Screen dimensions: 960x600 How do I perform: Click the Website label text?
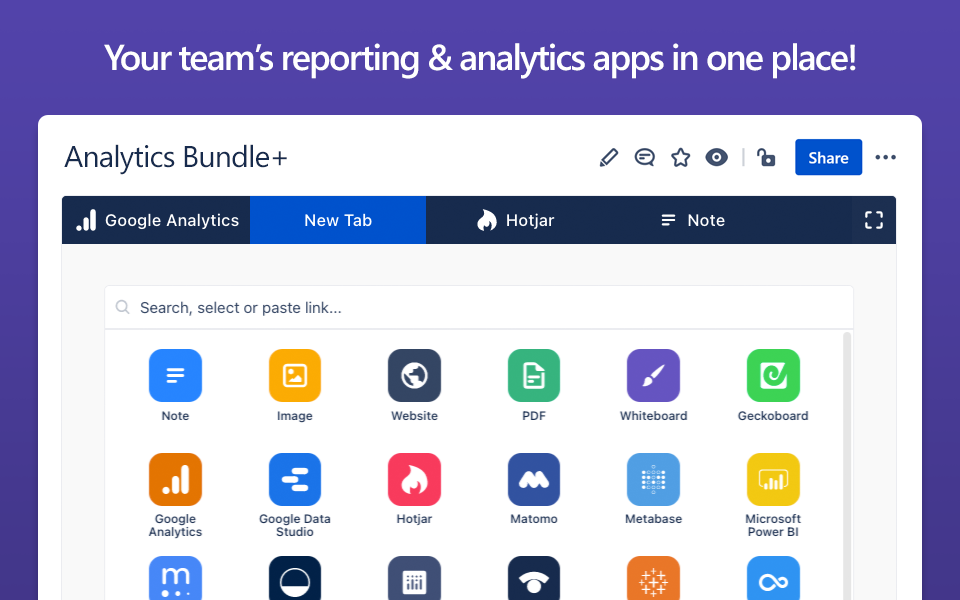point(414,416)
